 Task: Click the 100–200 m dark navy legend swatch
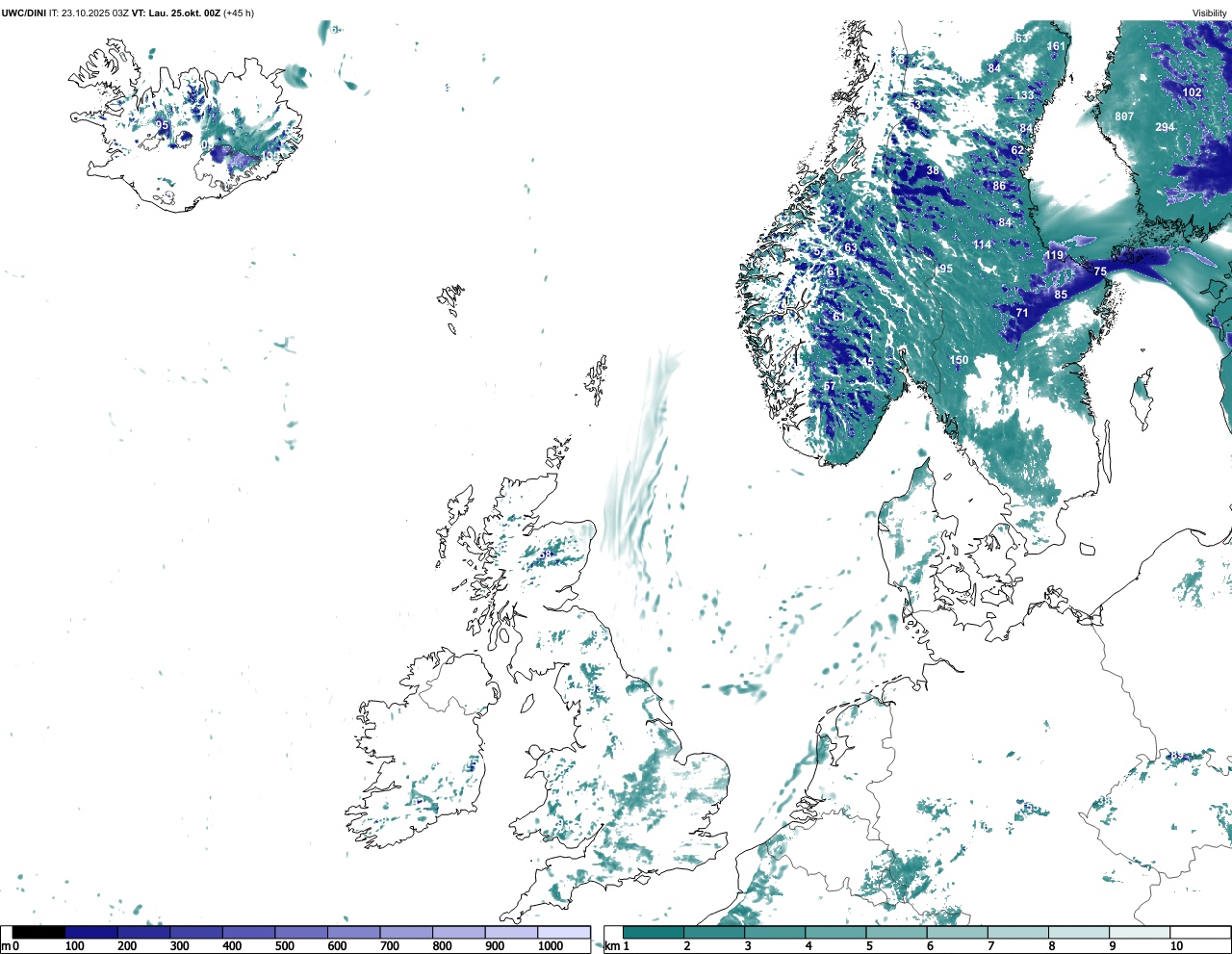[x=91, y=932]
